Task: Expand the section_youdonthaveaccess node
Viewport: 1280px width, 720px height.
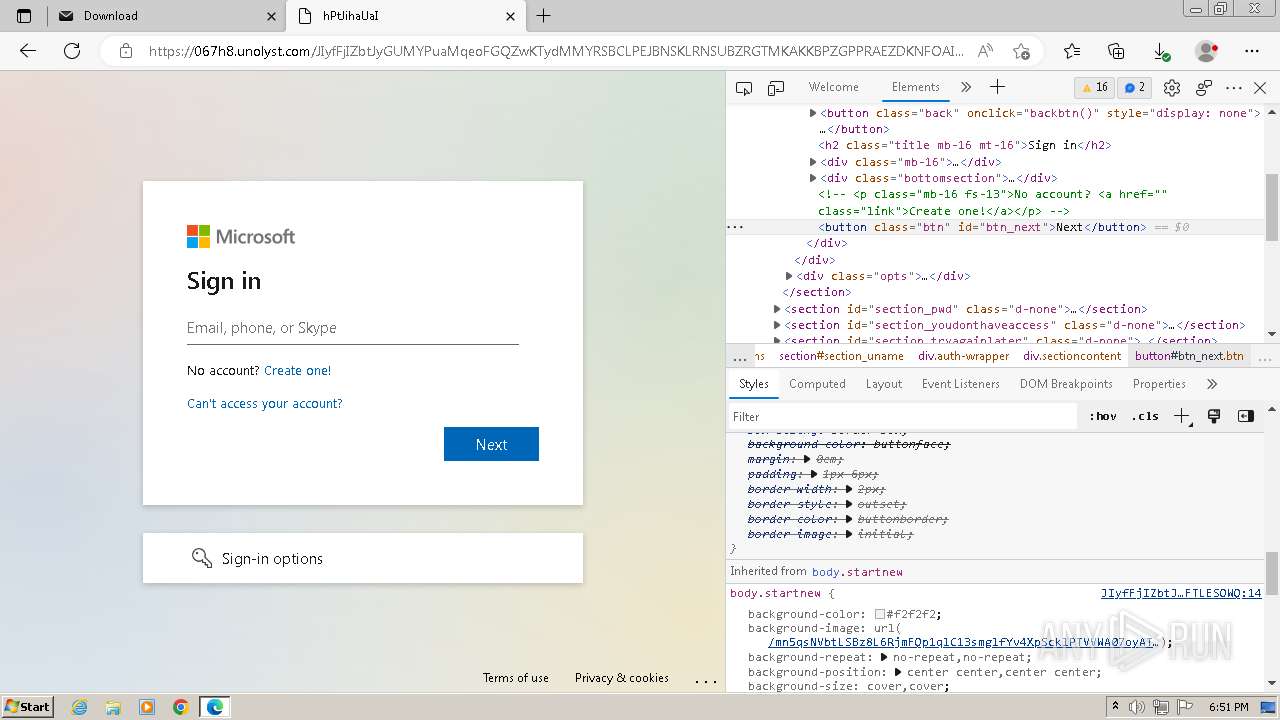Action: click(777, 325)
